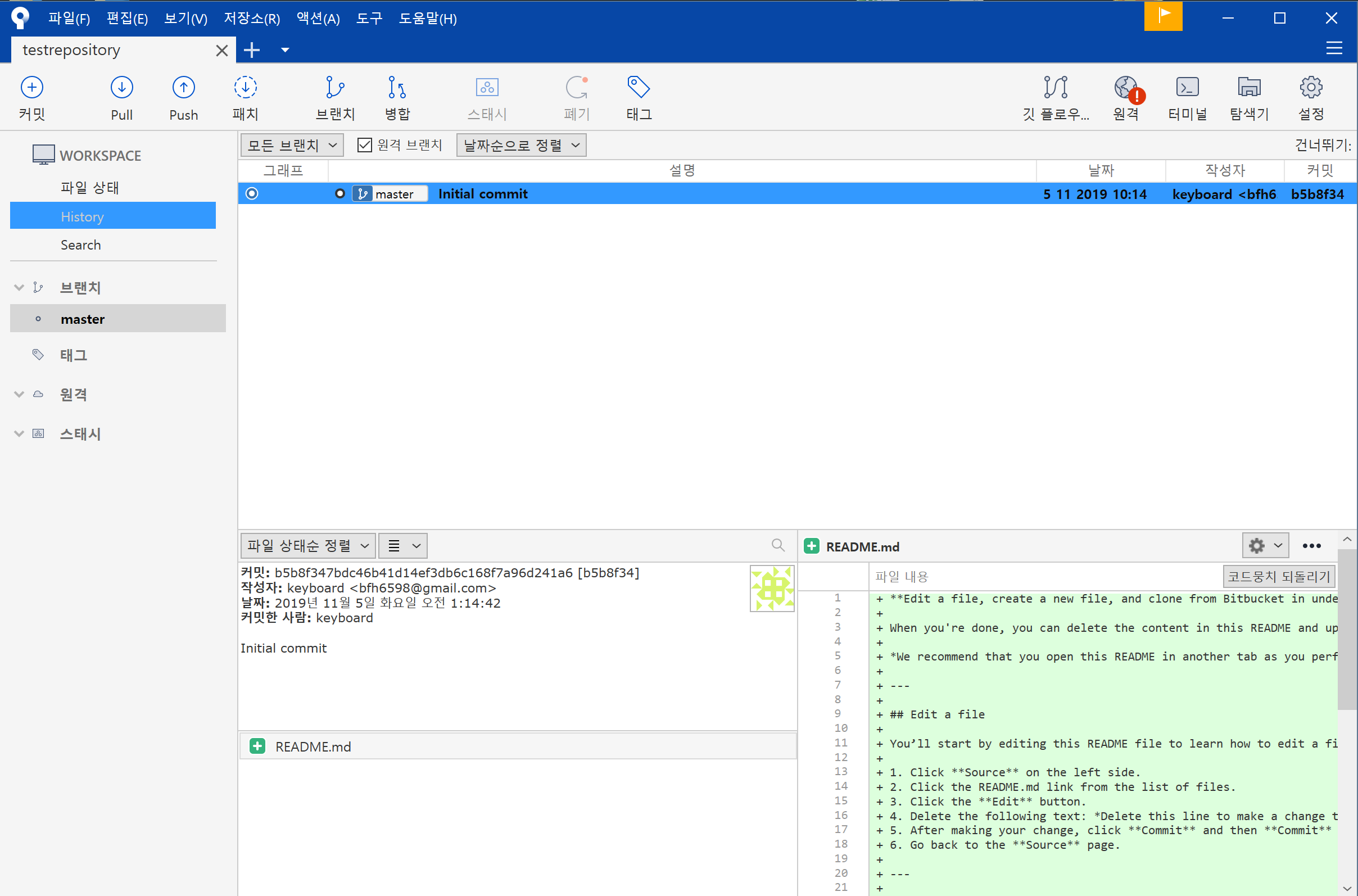Open the Tools (도구) menu
The image size is (1358, 896).
pyautogui.click(x=369, y=19)
